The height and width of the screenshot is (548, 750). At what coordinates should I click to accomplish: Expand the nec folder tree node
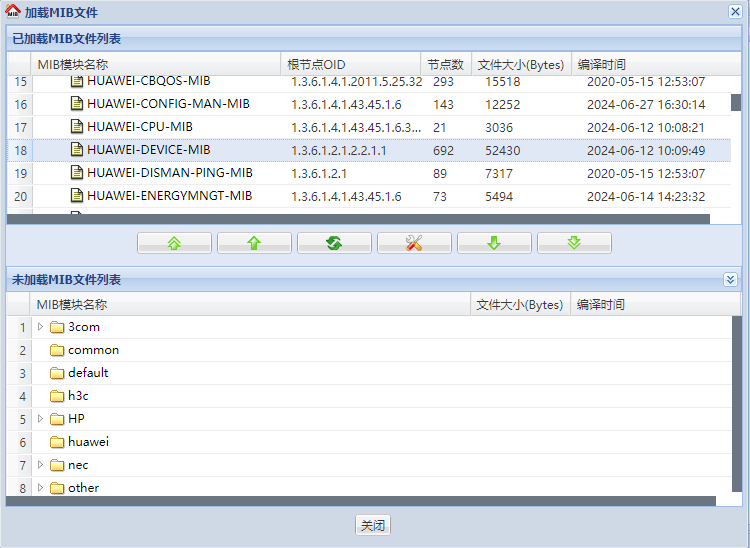tap(40, 464)
